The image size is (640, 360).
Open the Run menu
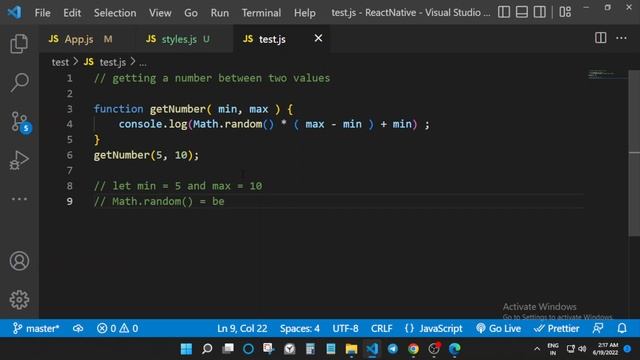tap(220, 13)
